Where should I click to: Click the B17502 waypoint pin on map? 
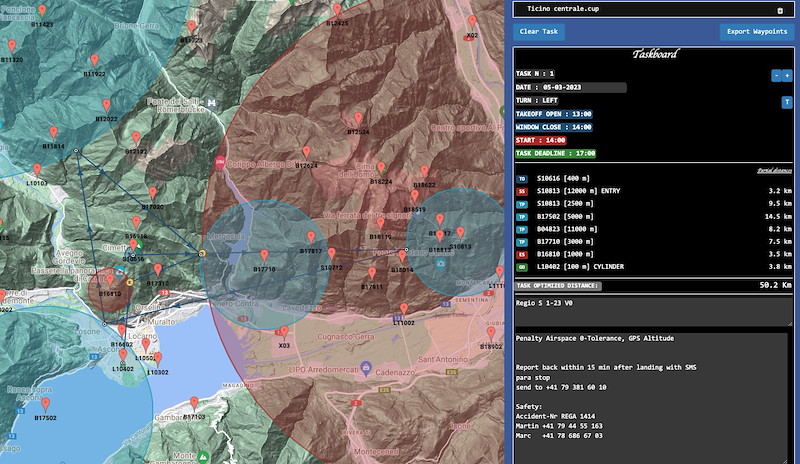coord(45,404)
